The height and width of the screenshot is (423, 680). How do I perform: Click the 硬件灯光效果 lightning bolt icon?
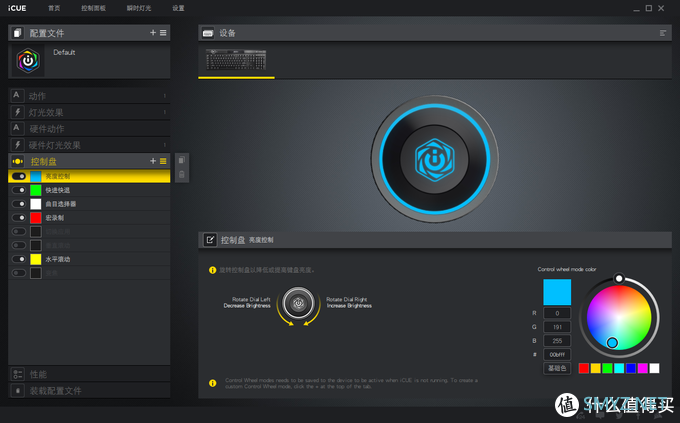(x=17, y=144)
